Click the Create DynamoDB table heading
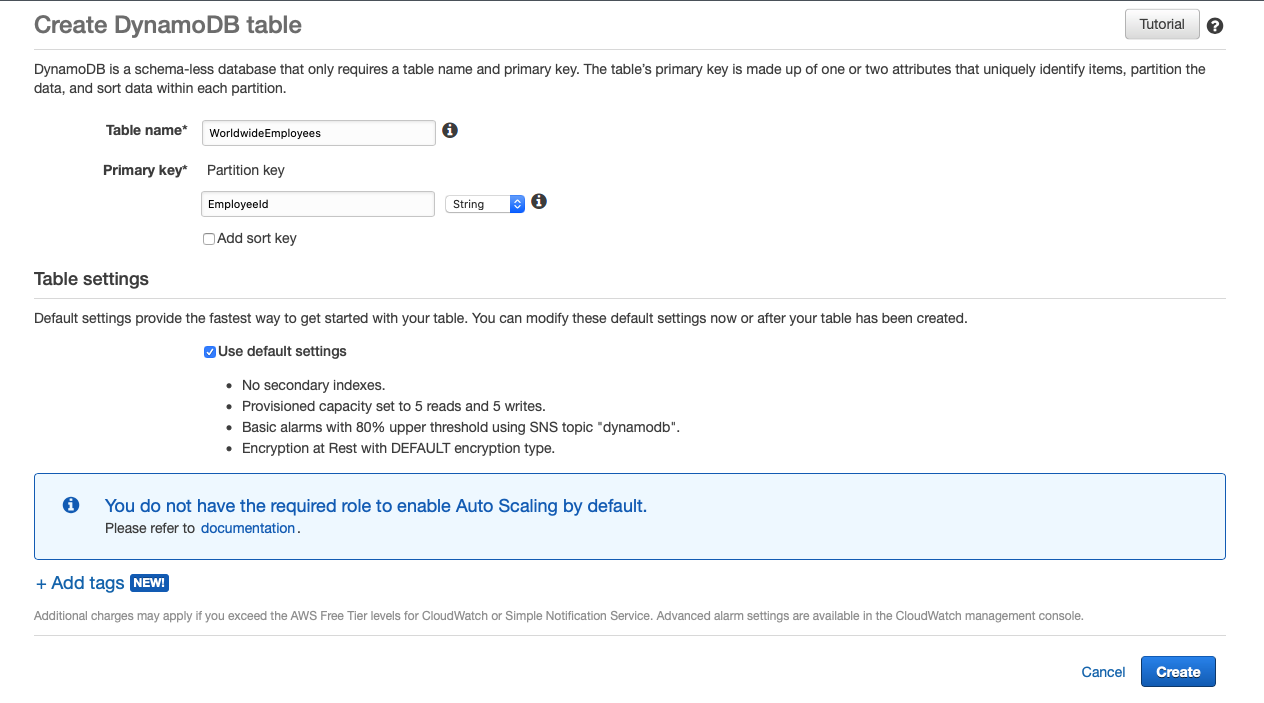 tap(168, 25)
